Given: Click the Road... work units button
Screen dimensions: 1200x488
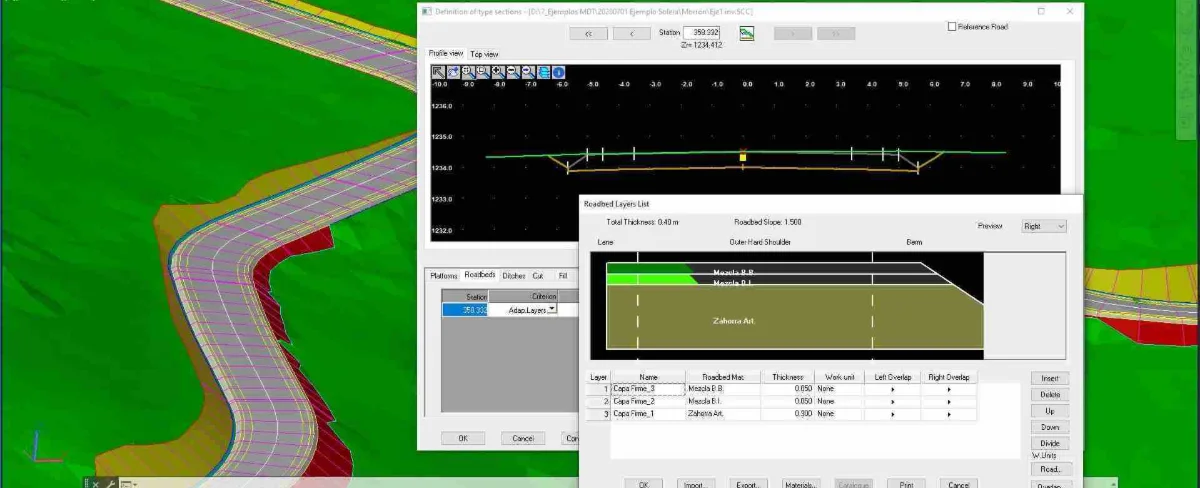Looking at the screenshot, I should pos(1050,469).
